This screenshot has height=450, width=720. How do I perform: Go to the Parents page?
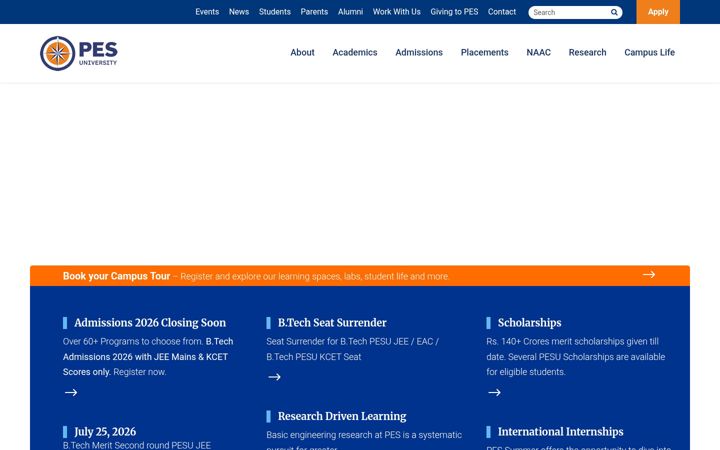(314, 12)
